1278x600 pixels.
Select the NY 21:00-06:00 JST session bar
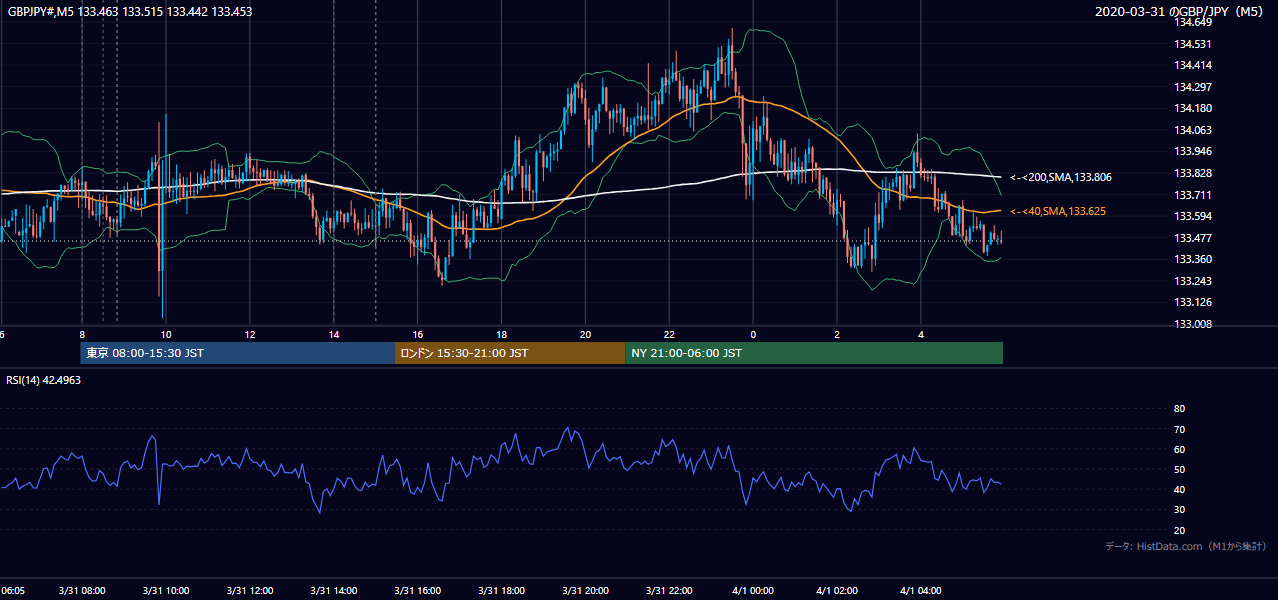[x=814, y=353]
